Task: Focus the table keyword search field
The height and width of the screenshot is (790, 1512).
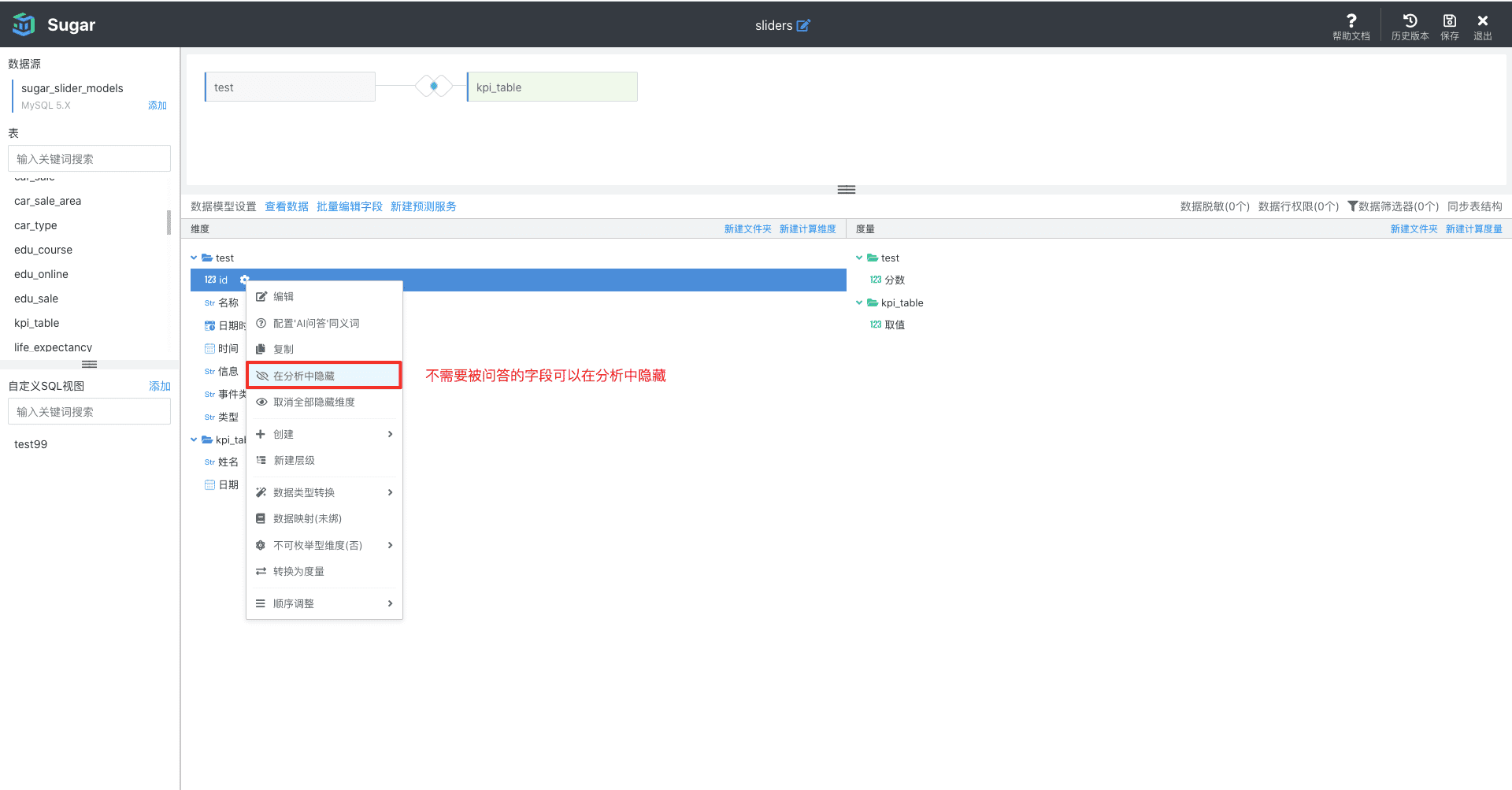Action: [89, 158]
